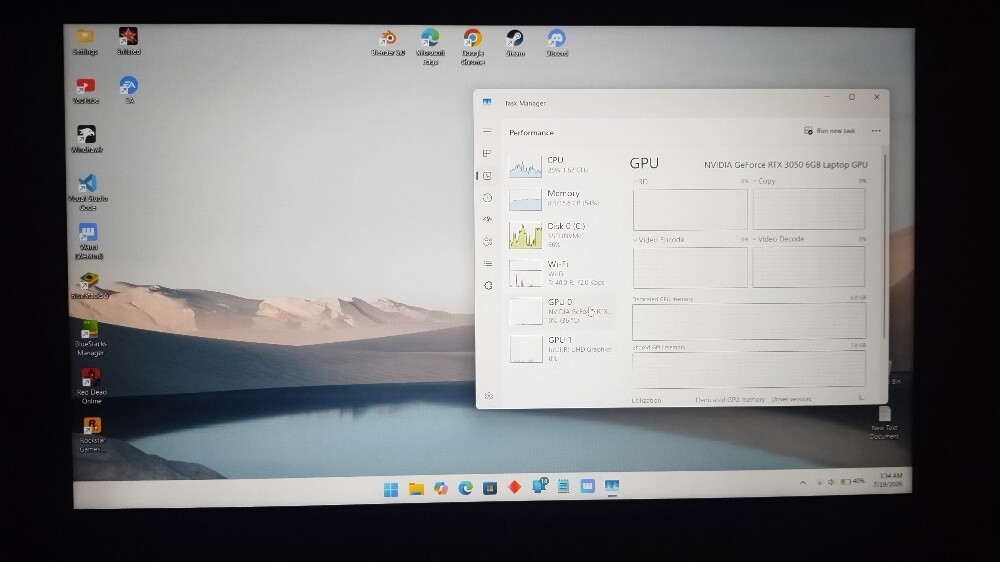Open the App history page icon
The image size is (1000, 562).
tap(487, 198)
